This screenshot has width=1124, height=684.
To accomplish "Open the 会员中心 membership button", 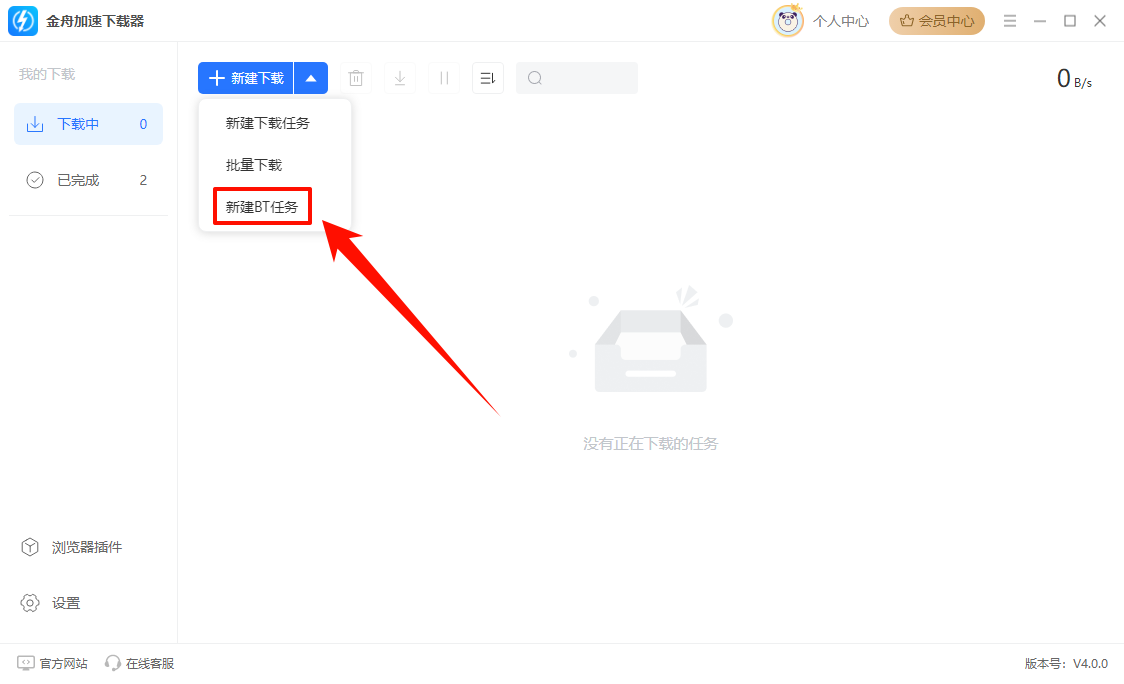I will (x=937, y=21).
